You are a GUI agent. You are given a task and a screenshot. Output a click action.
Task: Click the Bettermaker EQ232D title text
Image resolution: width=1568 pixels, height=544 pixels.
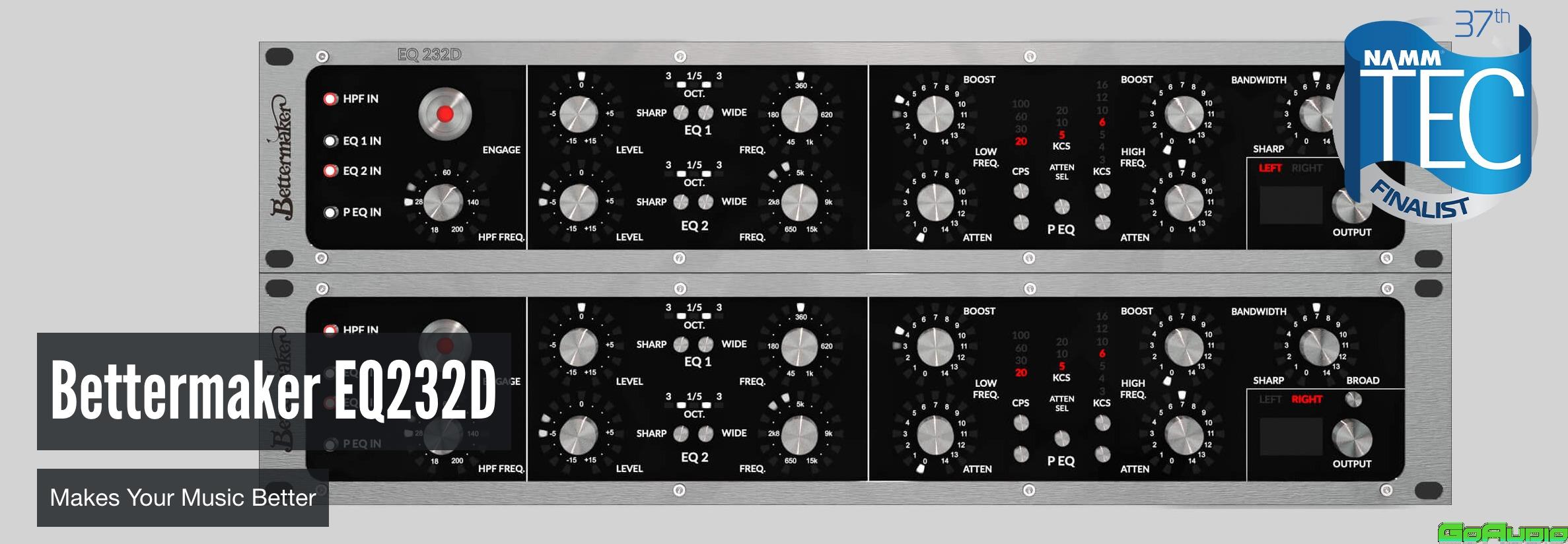pyautogui.click(x=273, y=391)
